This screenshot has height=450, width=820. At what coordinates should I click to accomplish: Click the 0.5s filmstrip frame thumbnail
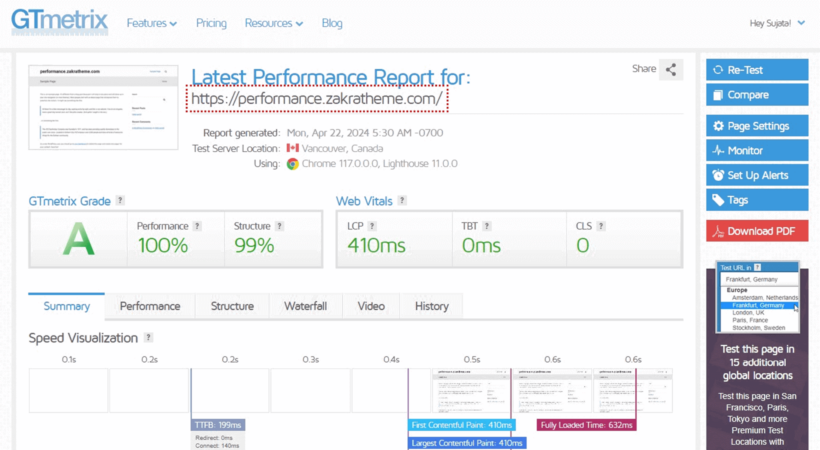[x=471, y=390]
